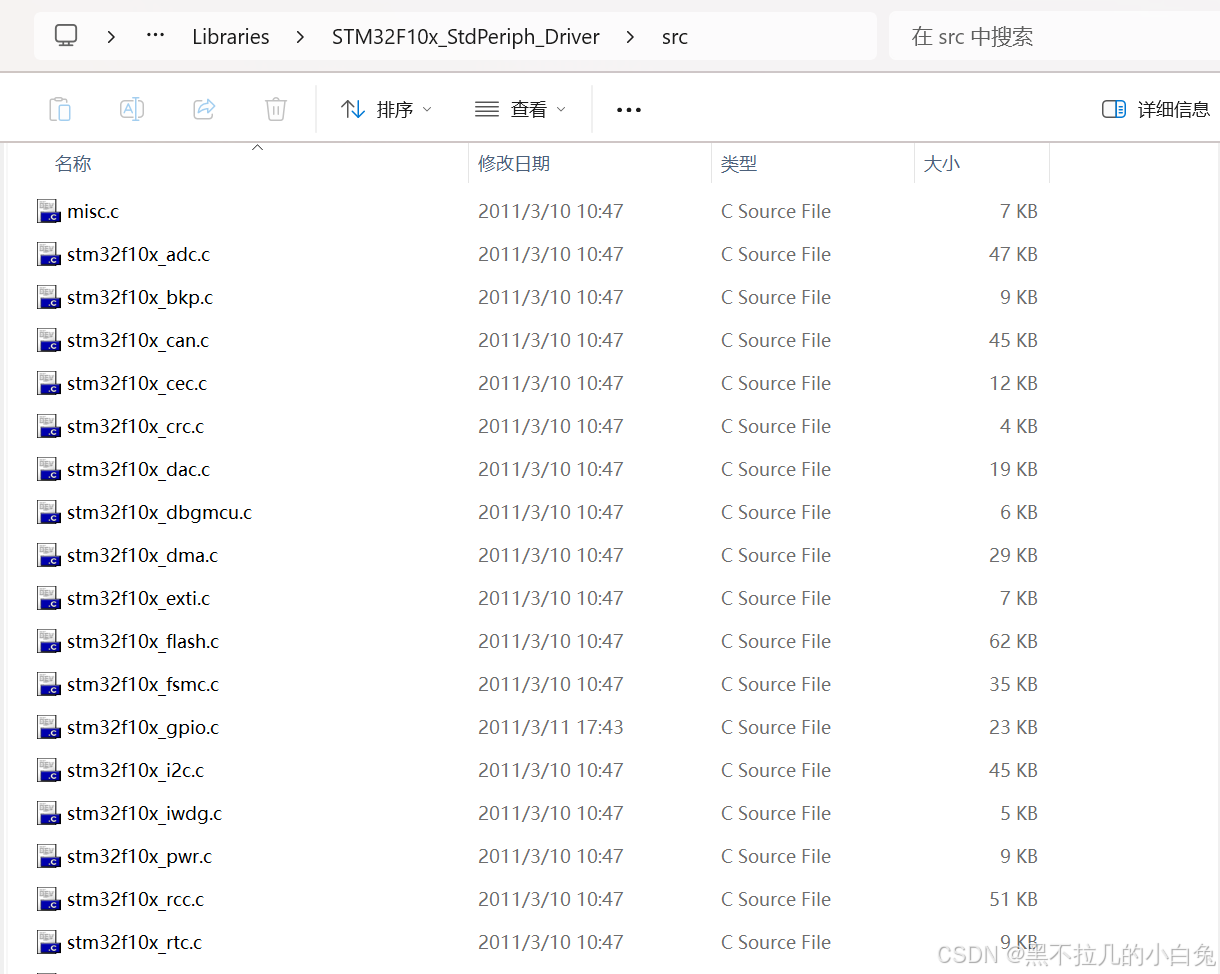Click src in the address breadcrumb

coord(675,37)
